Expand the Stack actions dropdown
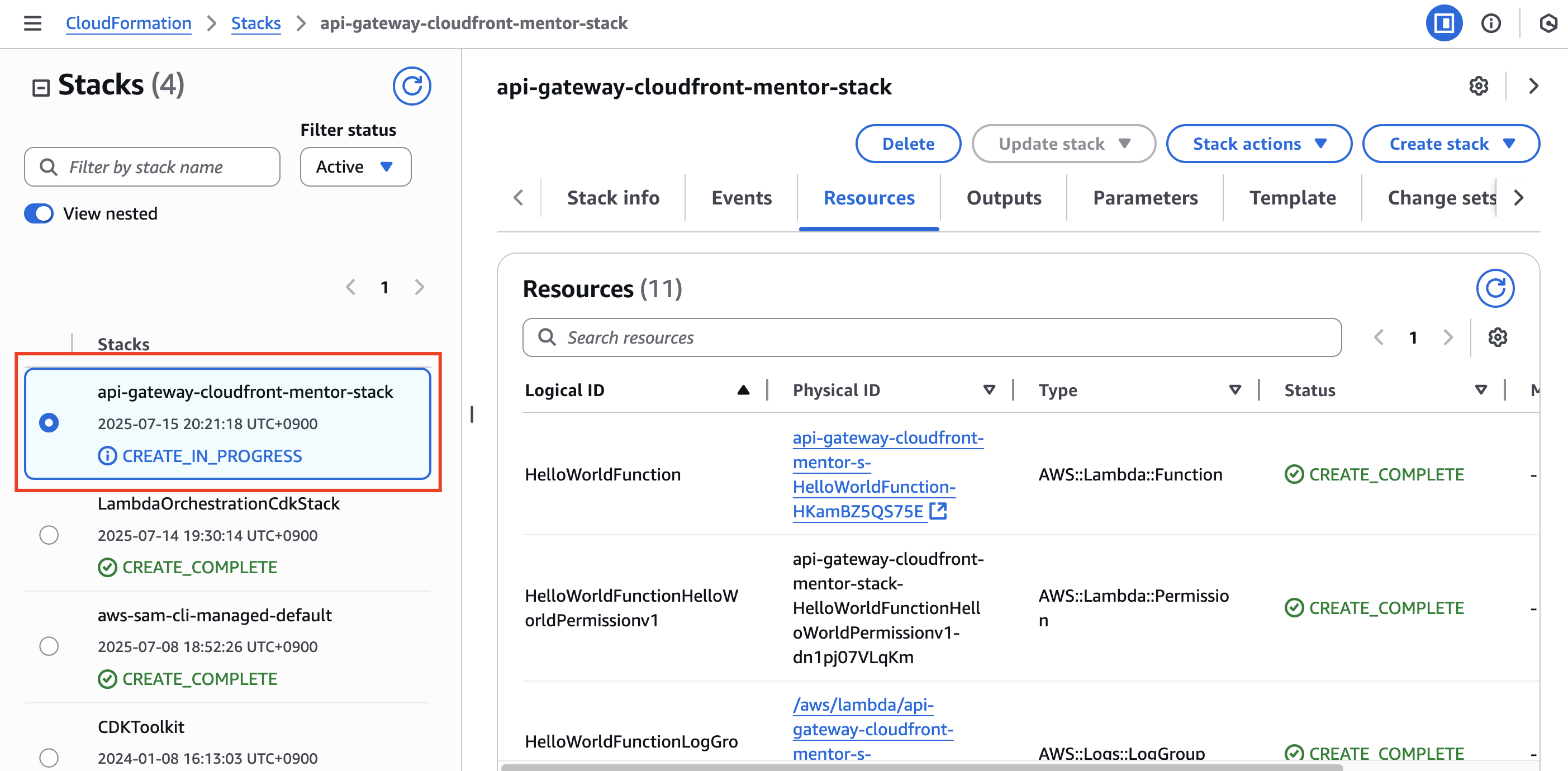 pos(1258,144)
